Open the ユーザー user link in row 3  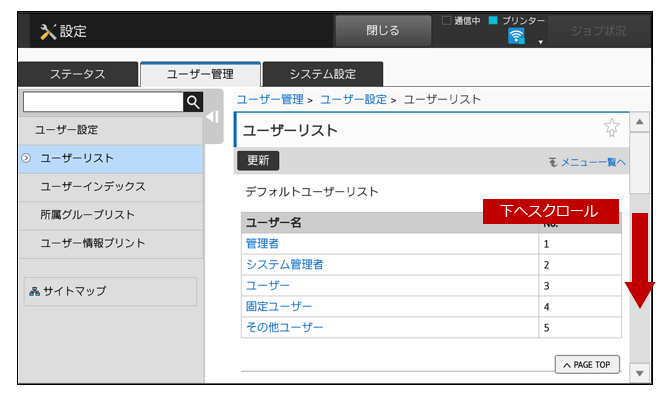(x=267, y=285)
